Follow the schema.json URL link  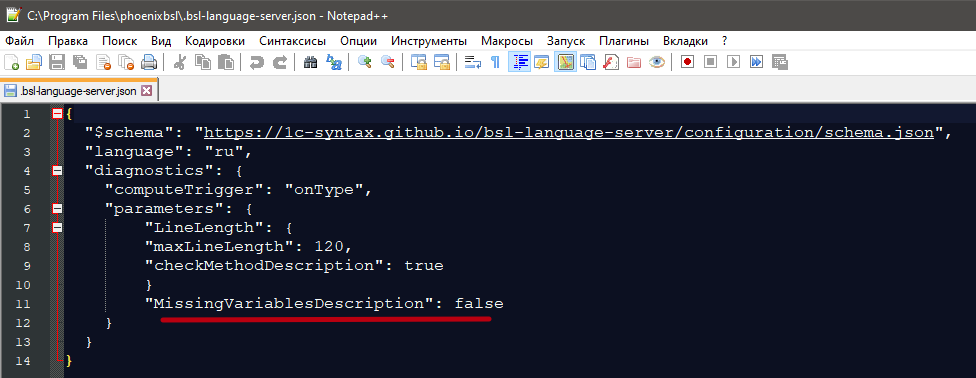point(569,133)
